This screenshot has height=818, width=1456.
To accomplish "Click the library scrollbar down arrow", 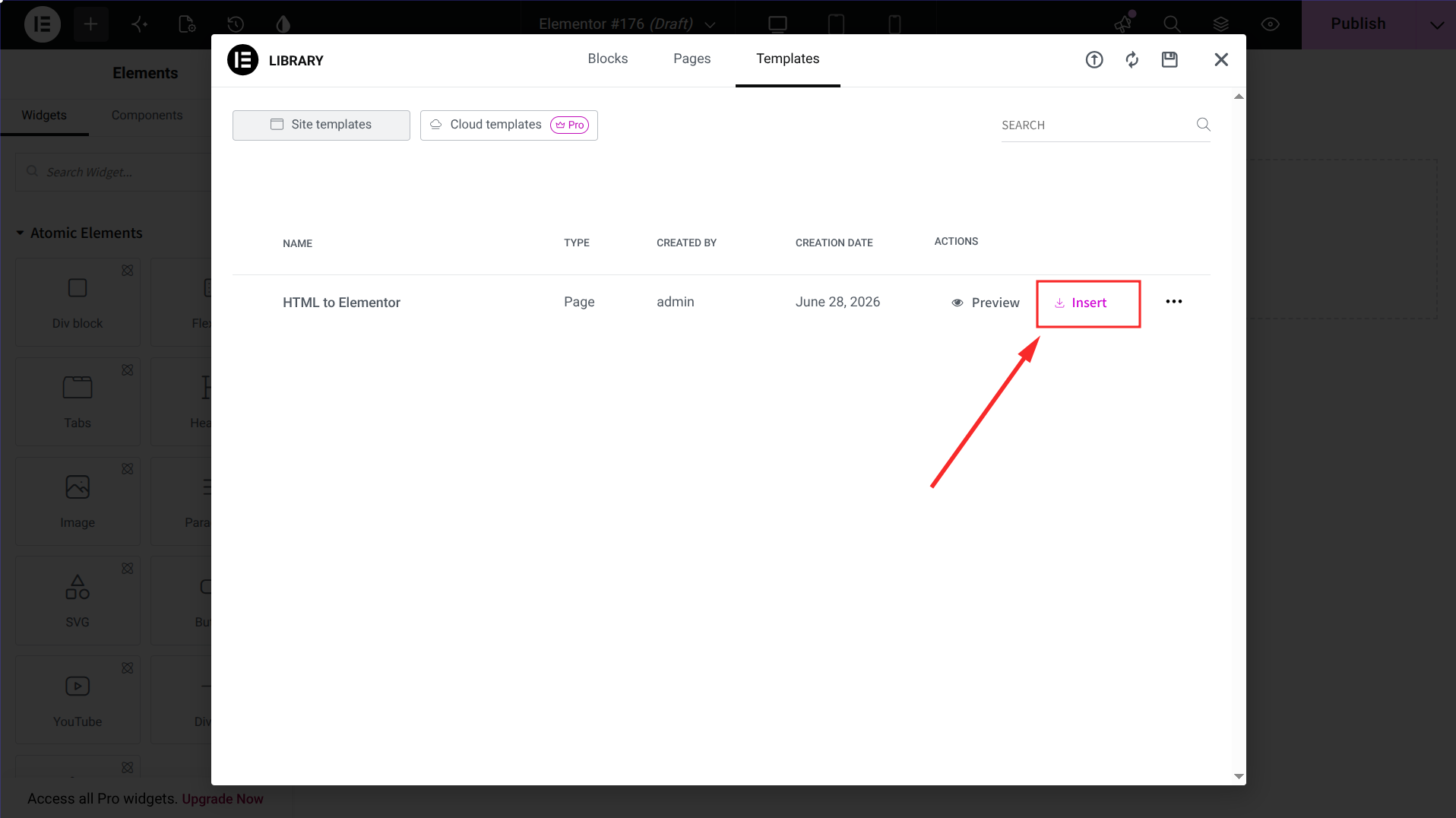I will pyautogui.click(x=1239, y=776).
